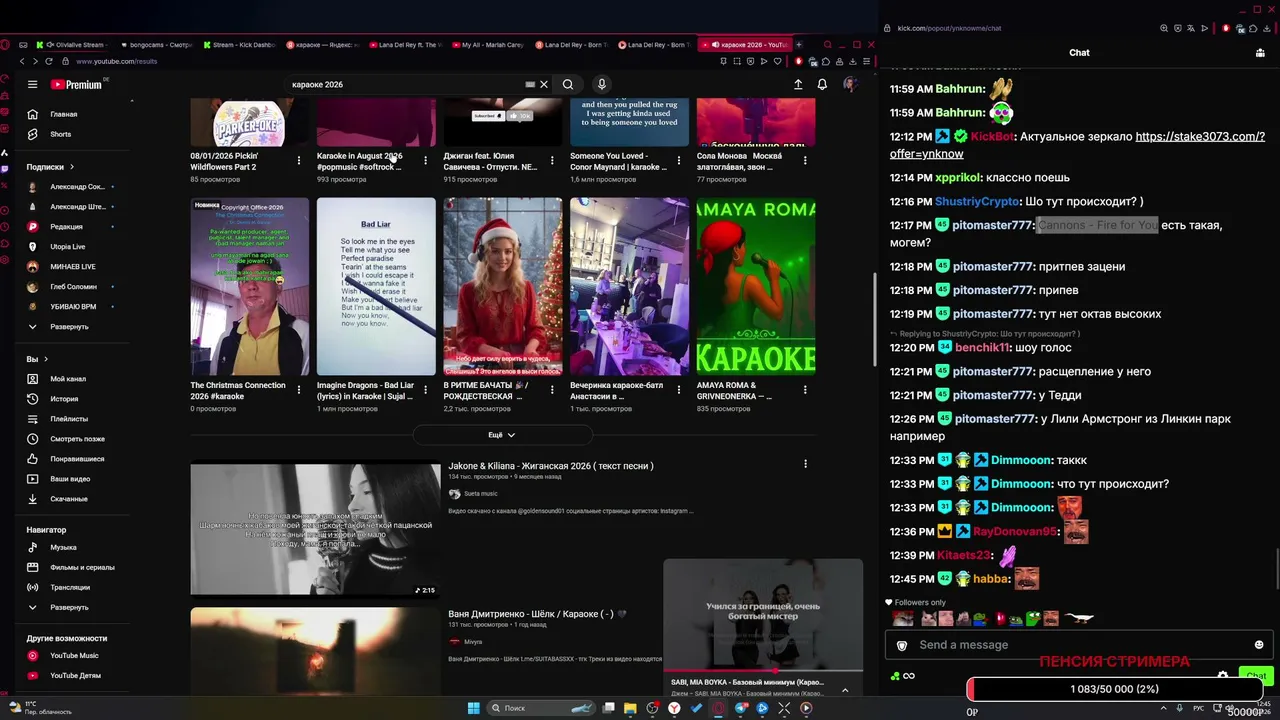Image resolution: width=1280 pixels, height=720 pixels.
Task: Open File Explorer from the taskbar
Action: [x=630, y=708]
